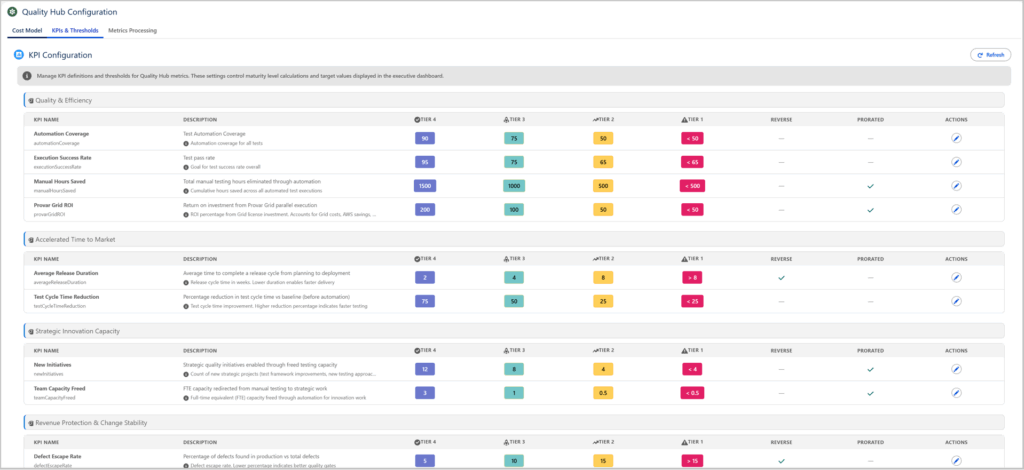Click edit pencil icon for Automation Coverage
The width and height of the screenshot is (1024, 470).
click(955, 138)
